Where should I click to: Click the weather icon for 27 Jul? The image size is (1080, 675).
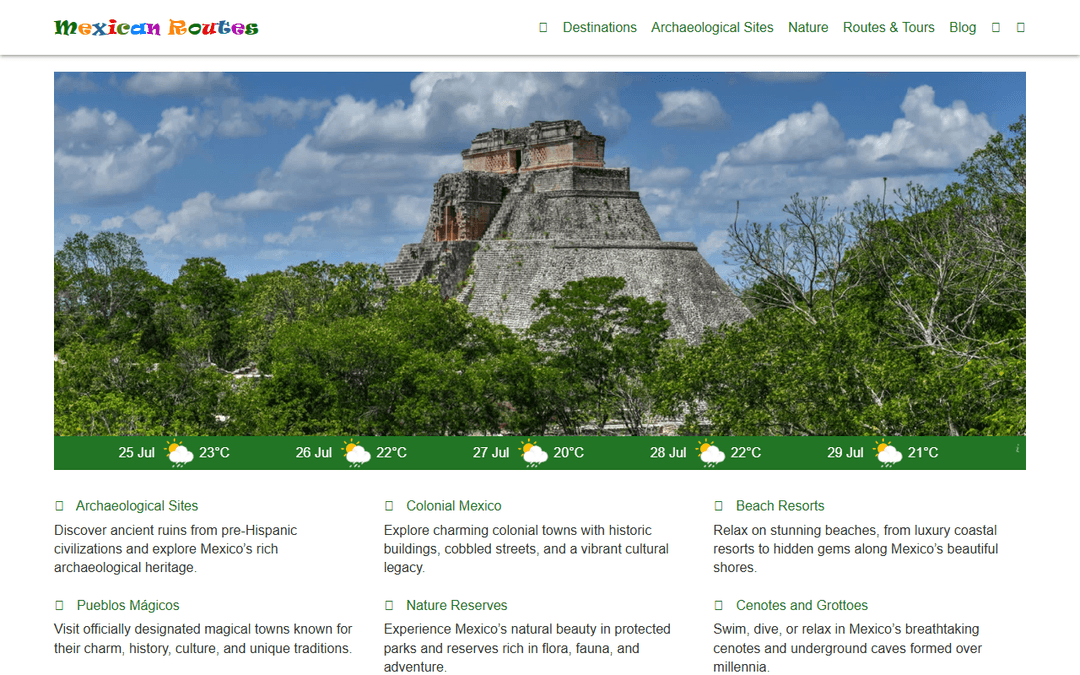tap(533, 453)
